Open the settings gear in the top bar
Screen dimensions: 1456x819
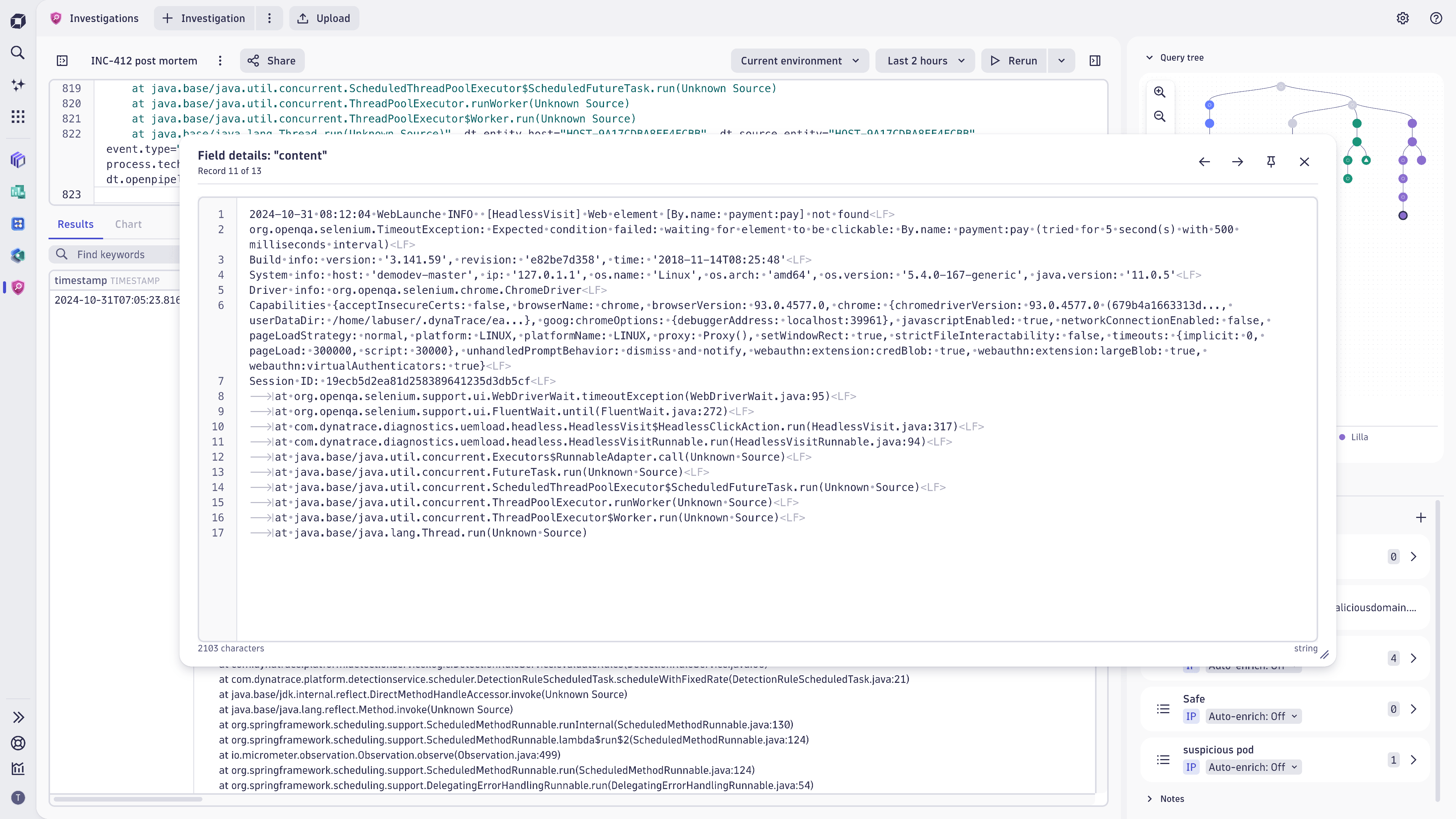[x=1402, y=18]
